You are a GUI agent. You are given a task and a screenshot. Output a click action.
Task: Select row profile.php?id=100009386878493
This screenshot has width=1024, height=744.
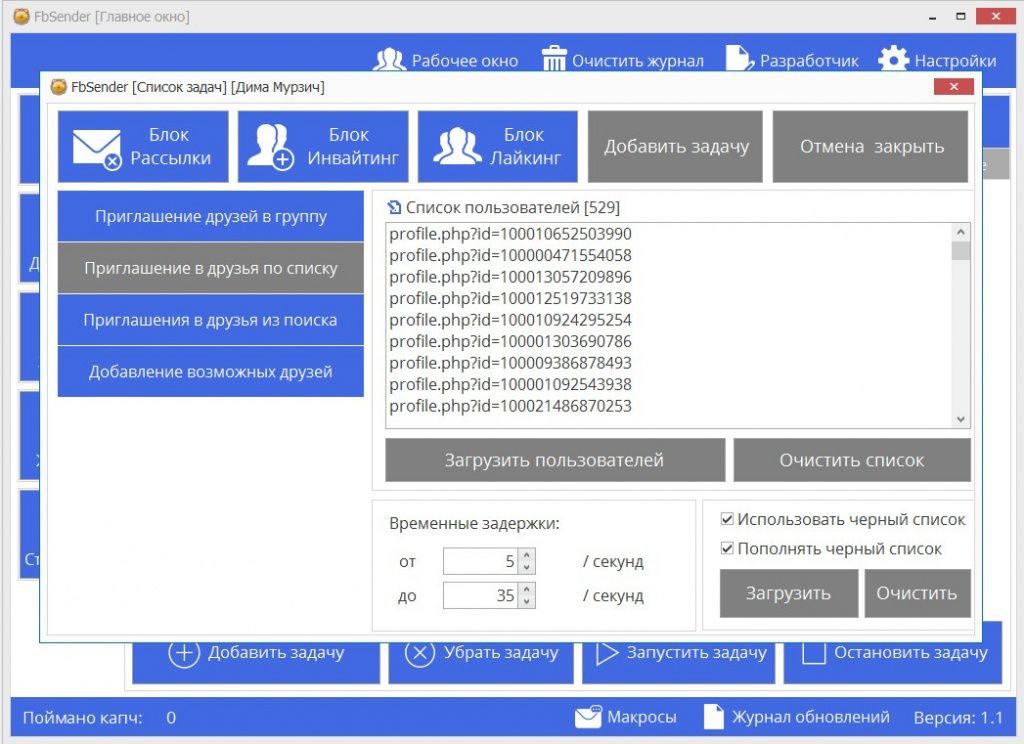tap(669, 363)
